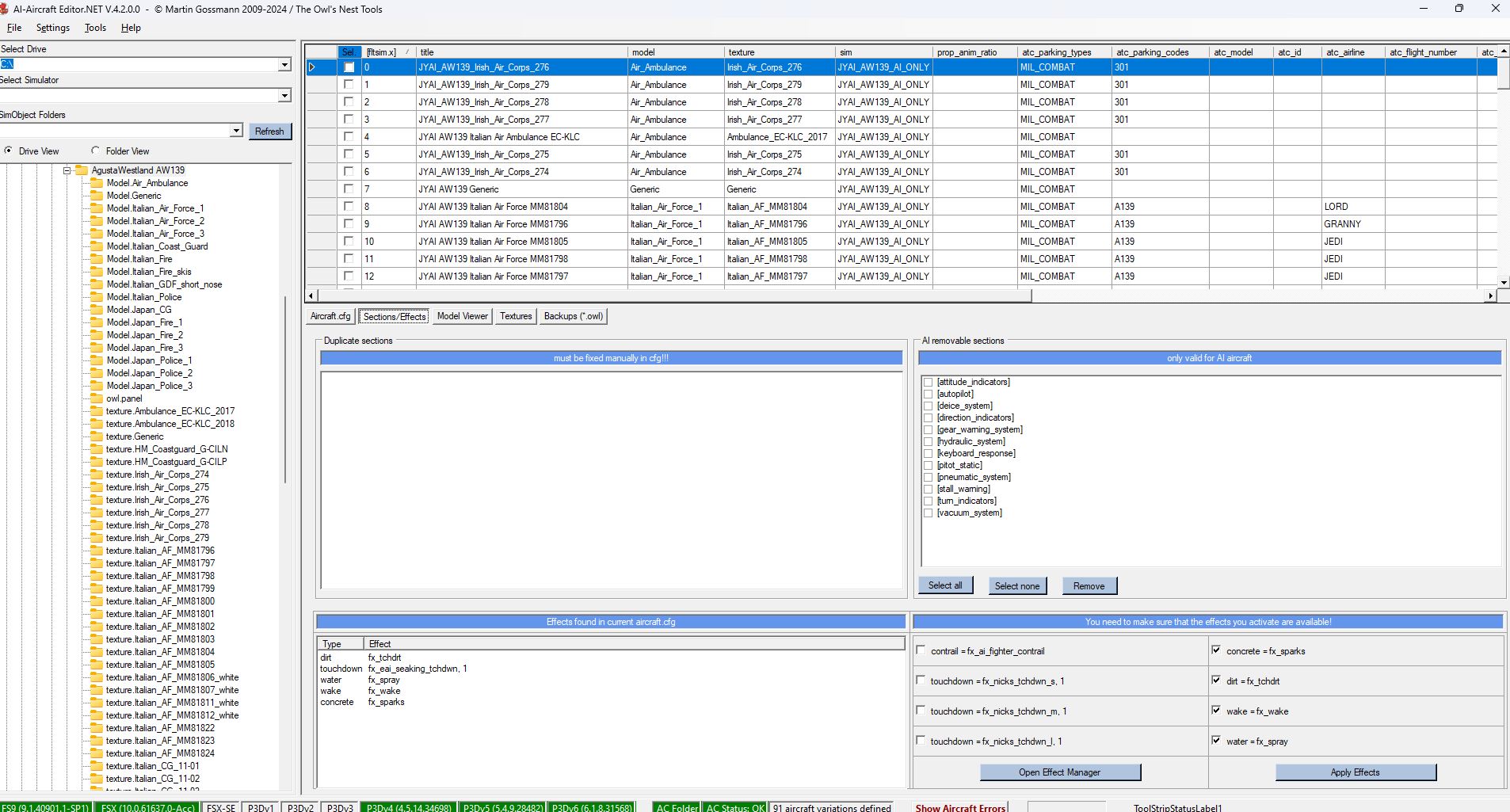This screenshot has width=1510, height=812.
Task: Click the Refresh button
Action: pos(269,132)
